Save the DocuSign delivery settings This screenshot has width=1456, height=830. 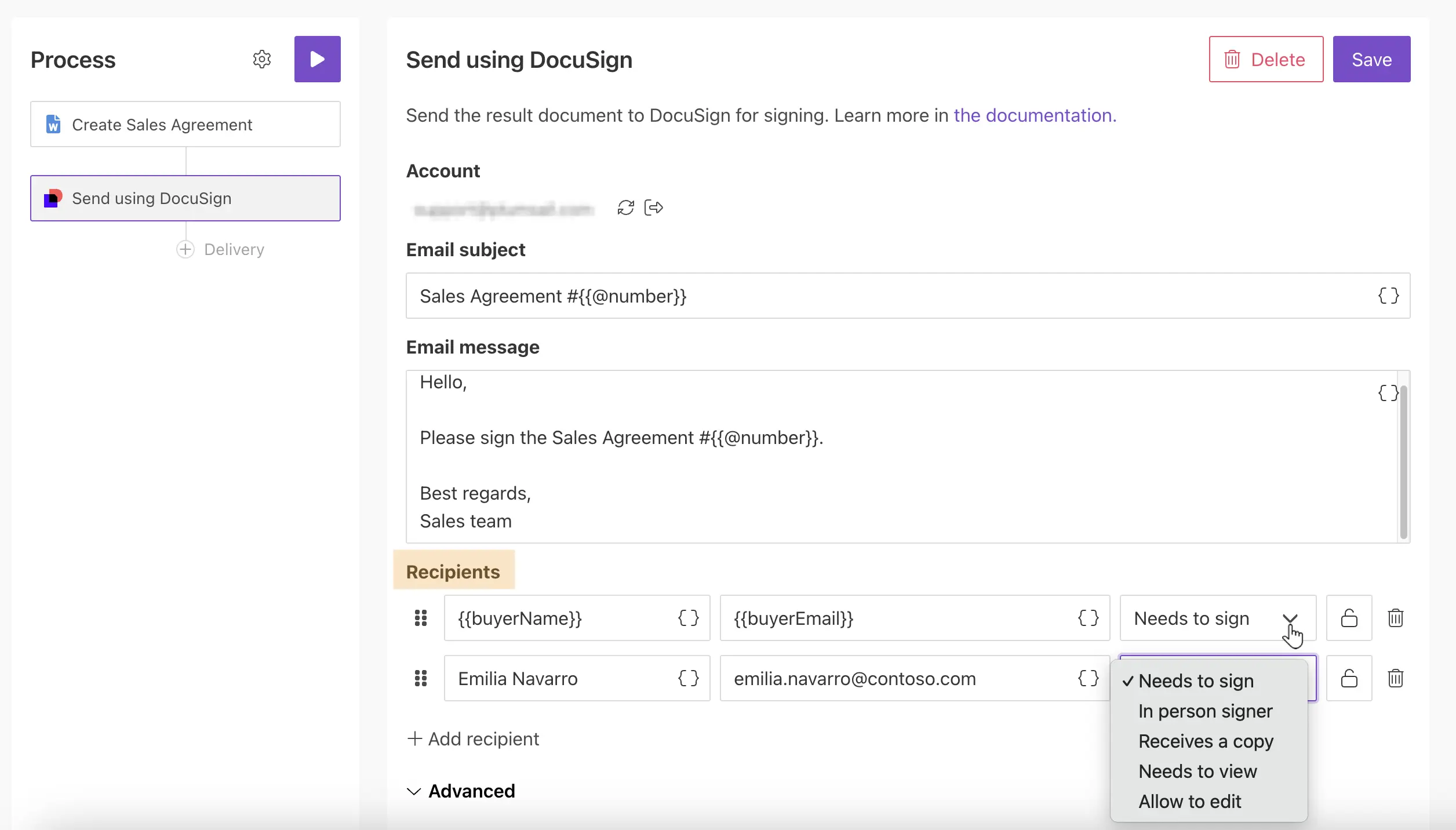click(x=1371, y=59)
